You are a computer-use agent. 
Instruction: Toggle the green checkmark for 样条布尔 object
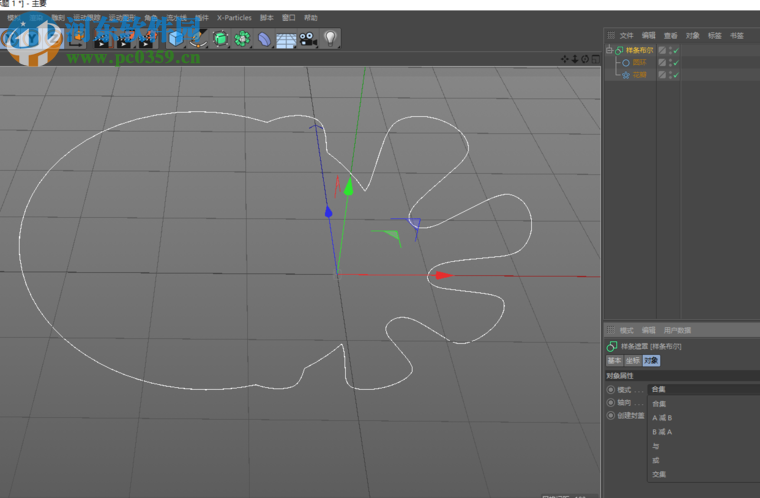[676, 50]
